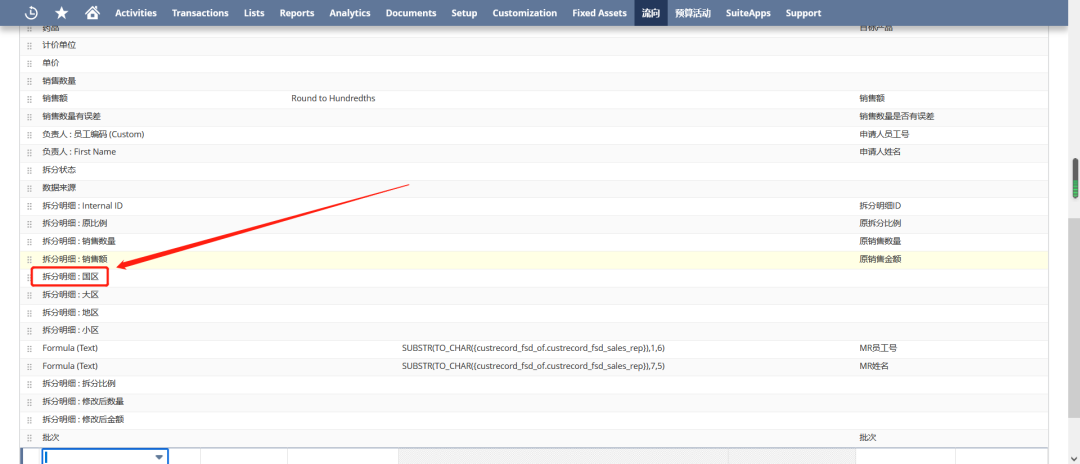
Task: Open the Support menu
Action: tap(803, 13)
